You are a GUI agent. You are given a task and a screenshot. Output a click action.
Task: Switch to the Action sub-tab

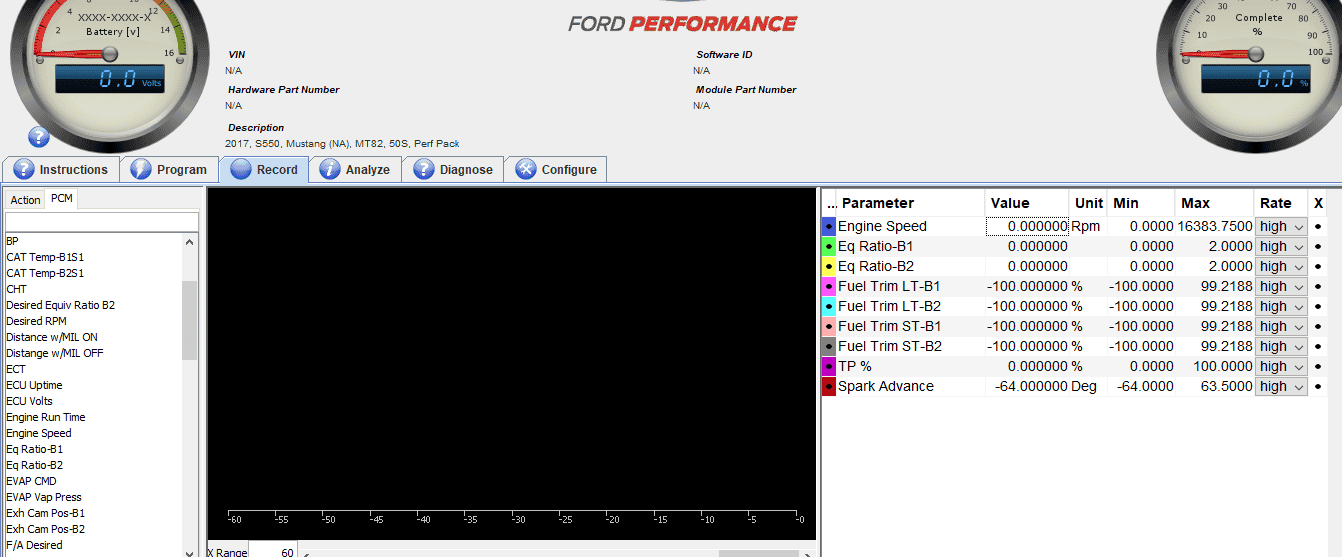tap(26, 200)
